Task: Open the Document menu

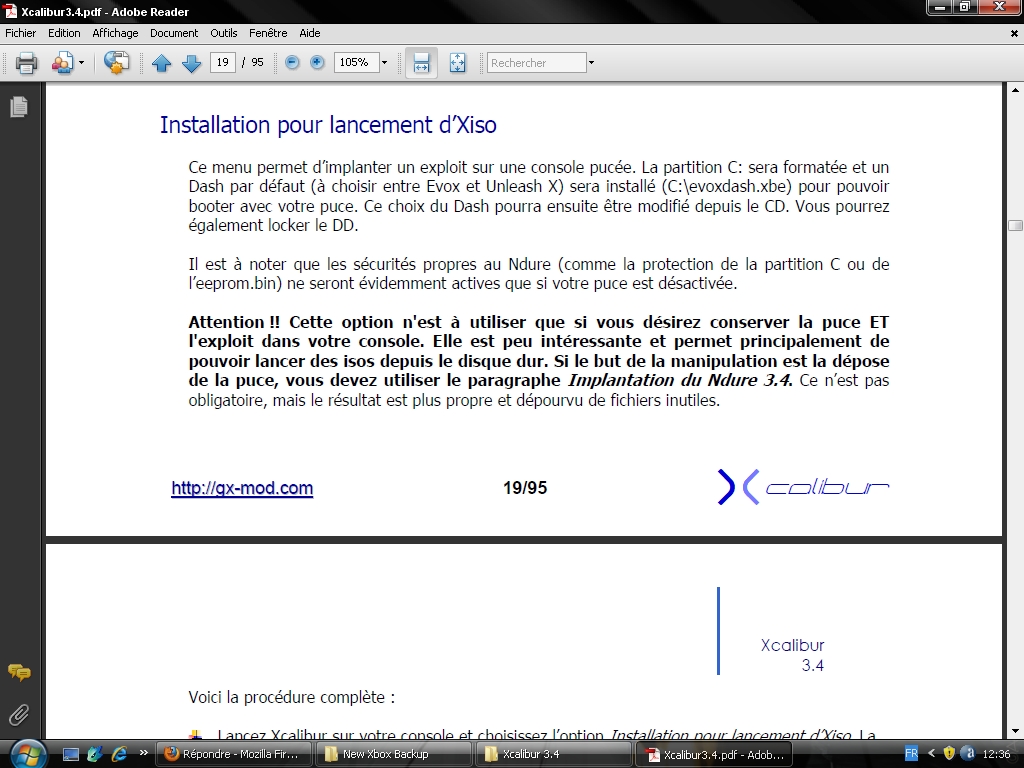Action: pyautogui.click(x=174, y=33)
